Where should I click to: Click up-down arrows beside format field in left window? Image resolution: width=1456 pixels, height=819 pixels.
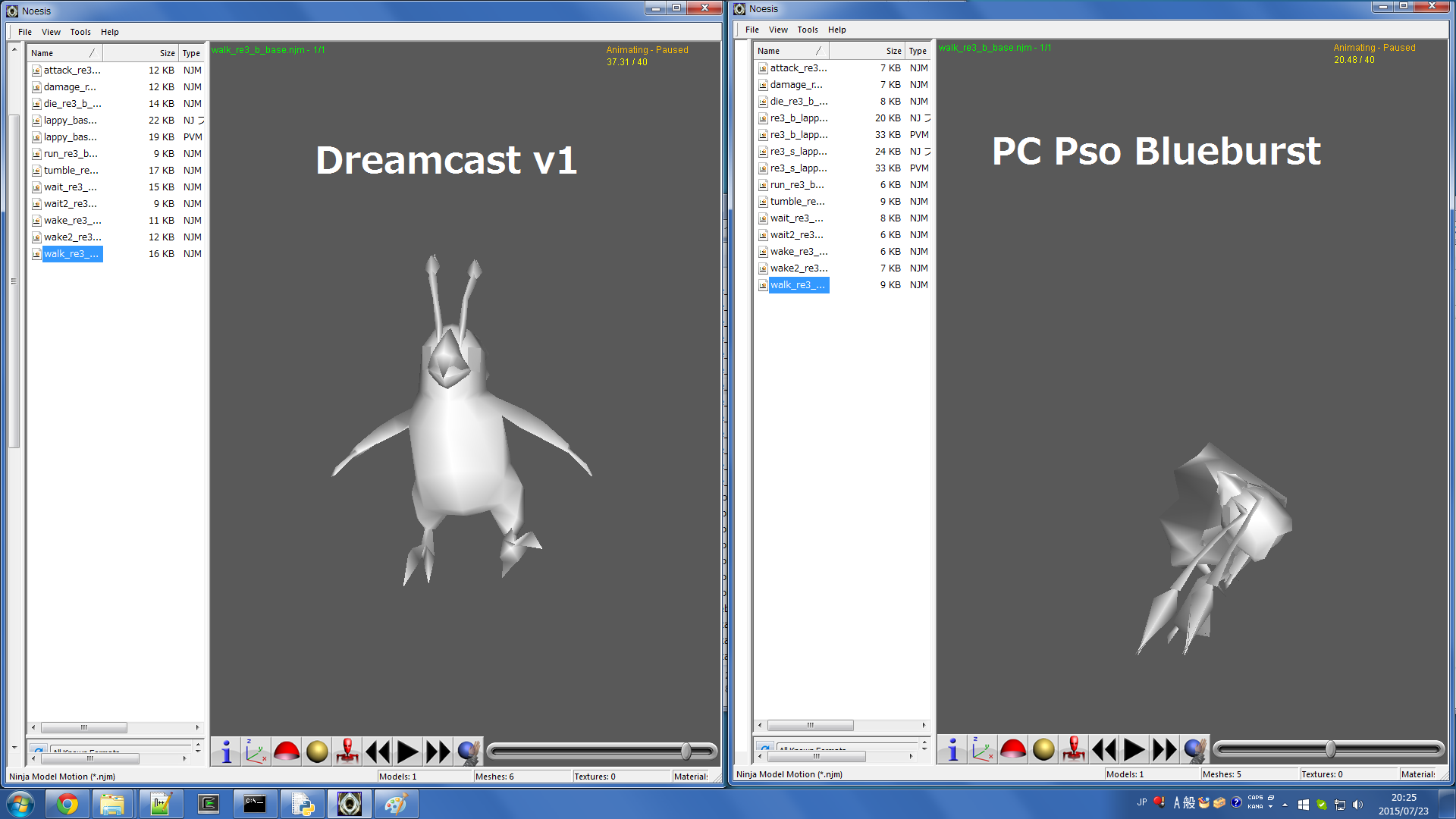198,748
